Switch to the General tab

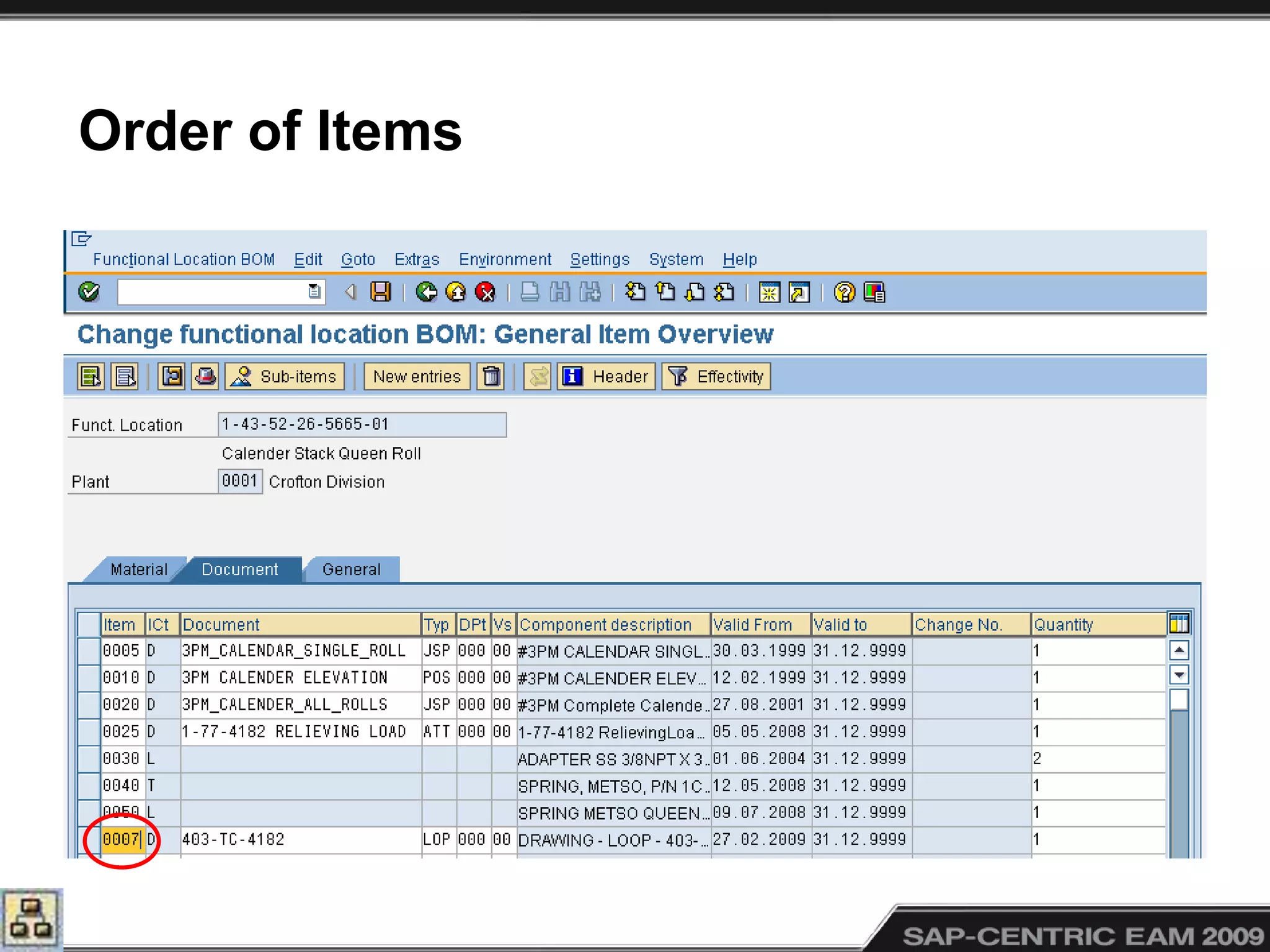pyautogui.click(x=352, y=570)
